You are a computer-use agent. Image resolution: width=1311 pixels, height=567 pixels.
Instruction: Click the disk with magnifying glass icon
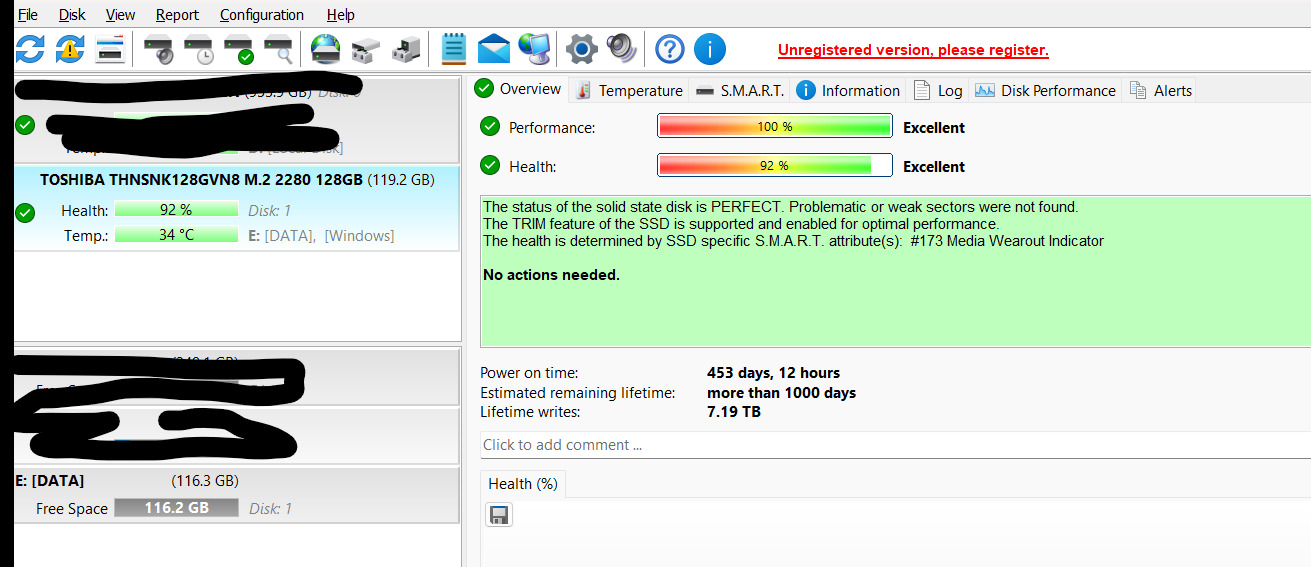click(279, 48)
